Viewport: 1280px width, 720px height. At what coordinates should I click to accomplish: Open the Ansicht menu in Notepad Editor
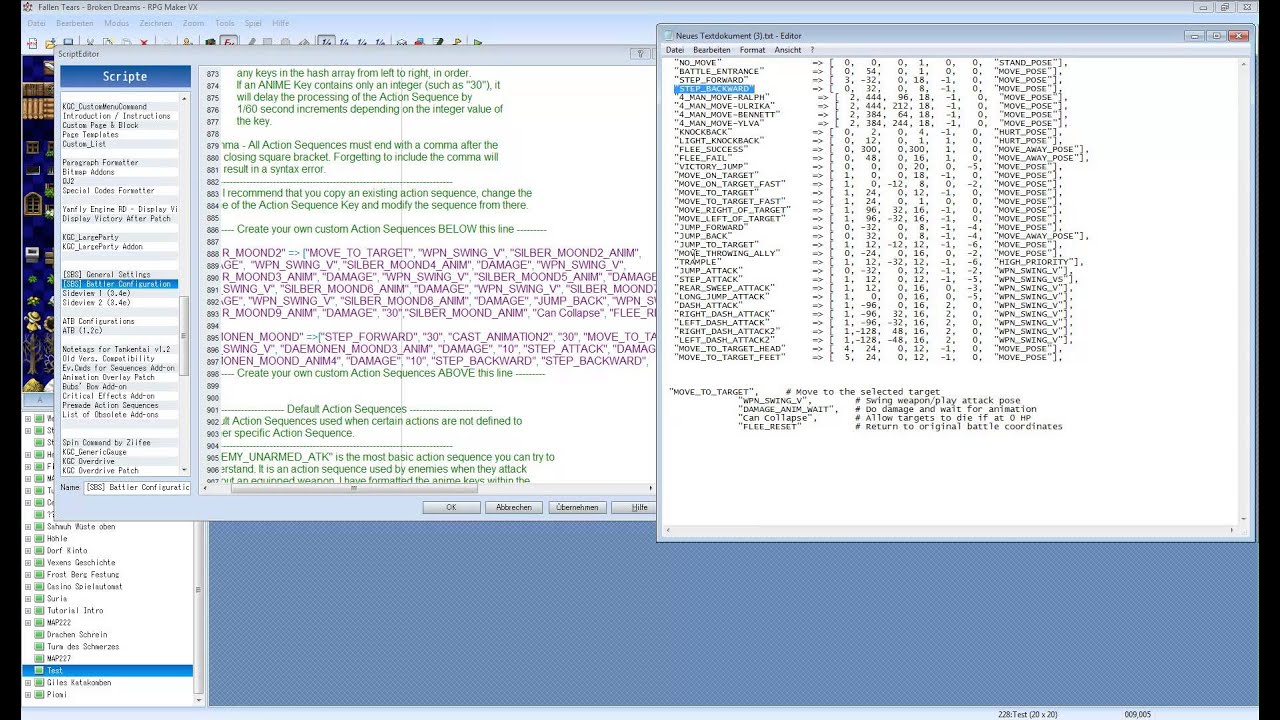click(x=787, y=49)
